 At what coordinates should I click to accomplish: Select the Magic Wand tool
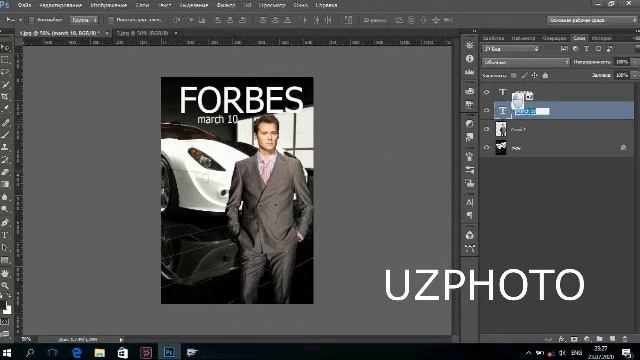(x=5, y=84)
